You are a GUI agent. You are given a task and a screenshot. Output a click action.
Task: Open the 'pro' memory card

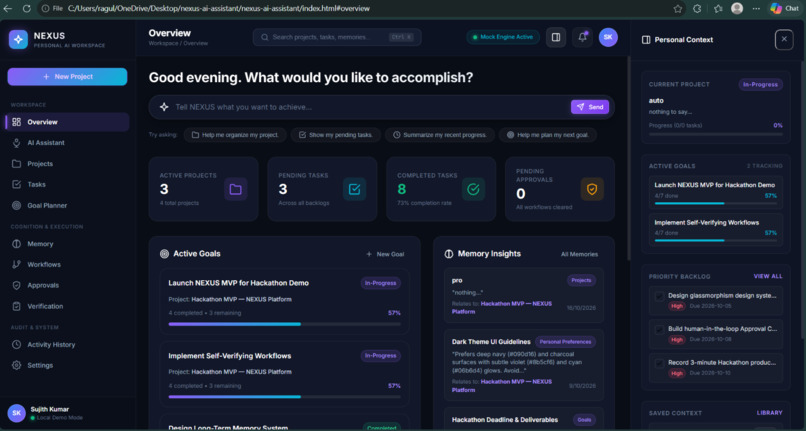(x=524, y=295)
